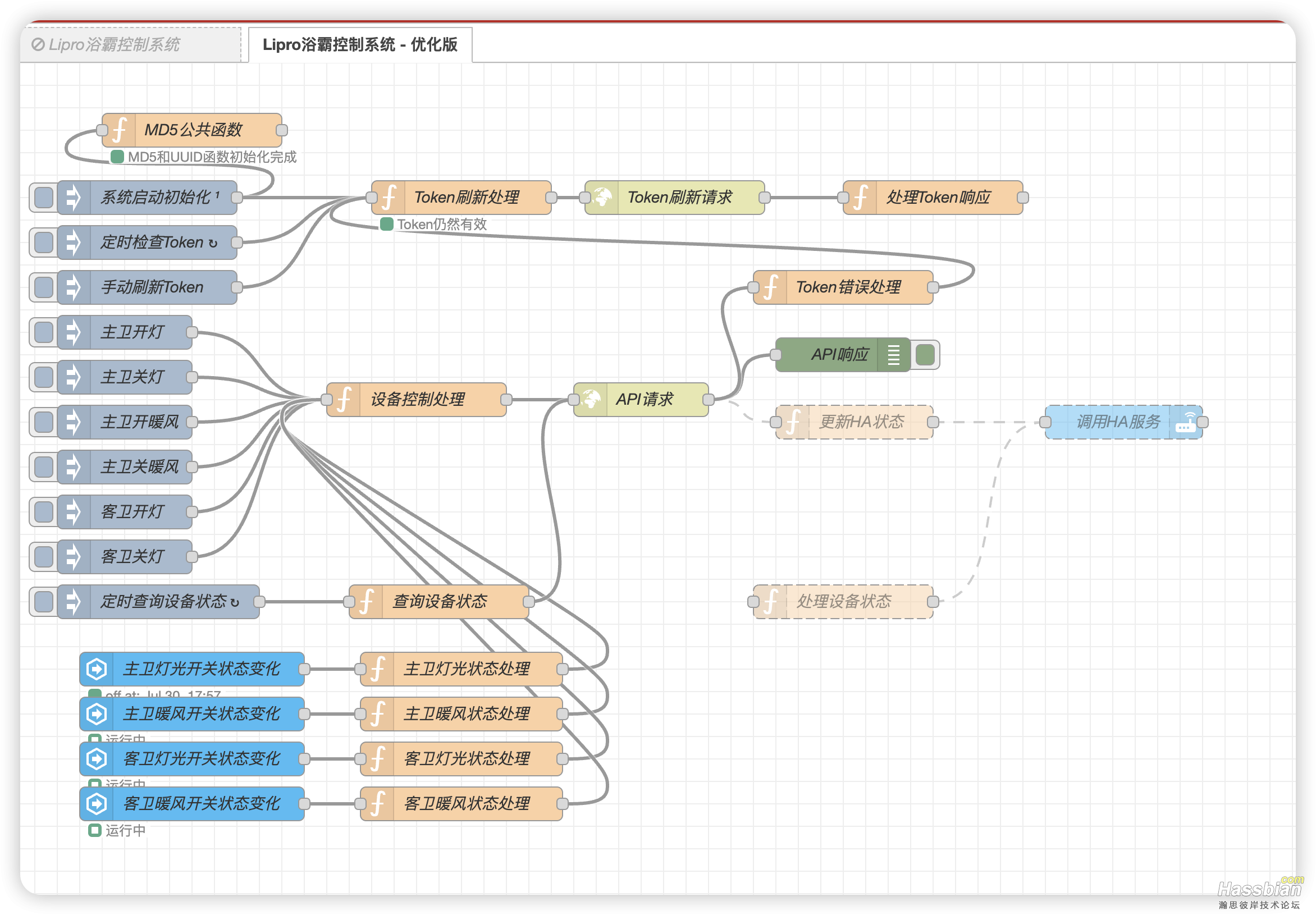Screen dimensions: 1316x915
Task: Click the output port of 查询设备状态
Action: pyautogui.click(x=529, y=602)
